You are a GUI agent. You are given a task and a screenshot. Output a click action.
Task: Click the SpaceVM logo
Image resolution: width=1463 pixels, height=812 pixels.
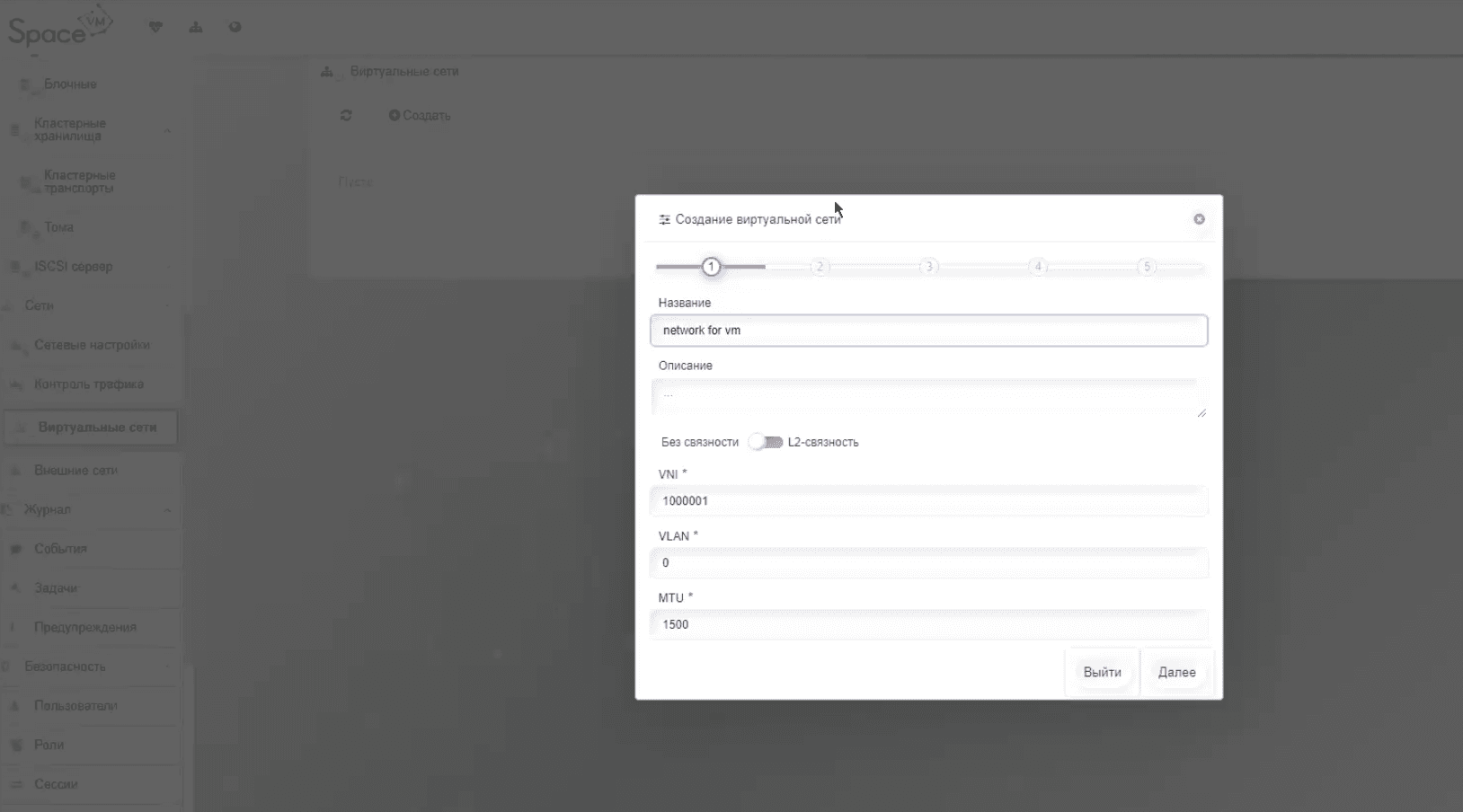59,31
